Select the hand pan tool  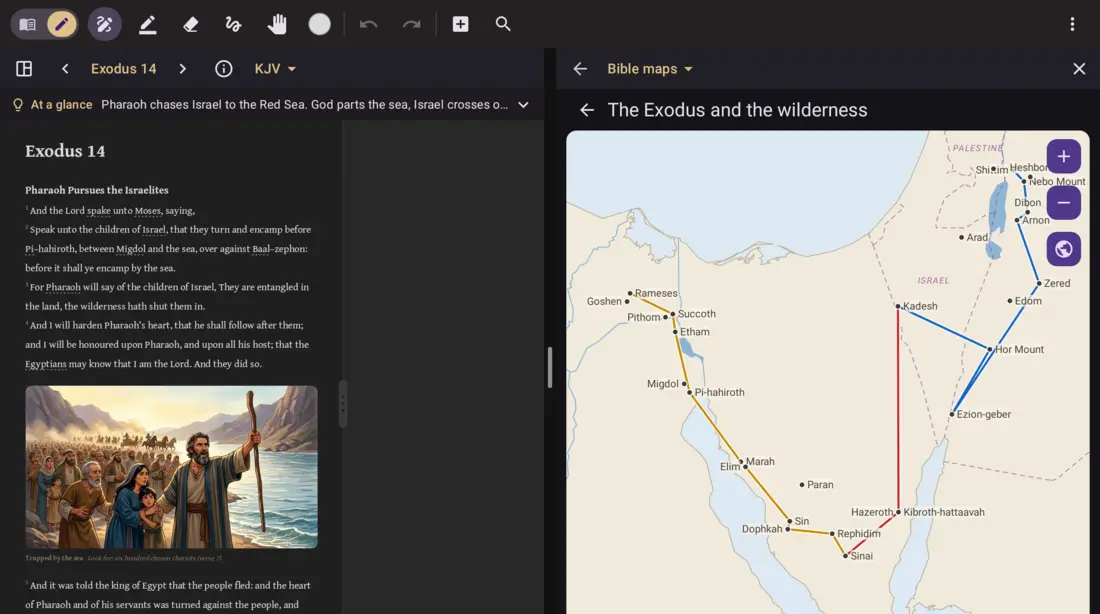pos(277,25)
